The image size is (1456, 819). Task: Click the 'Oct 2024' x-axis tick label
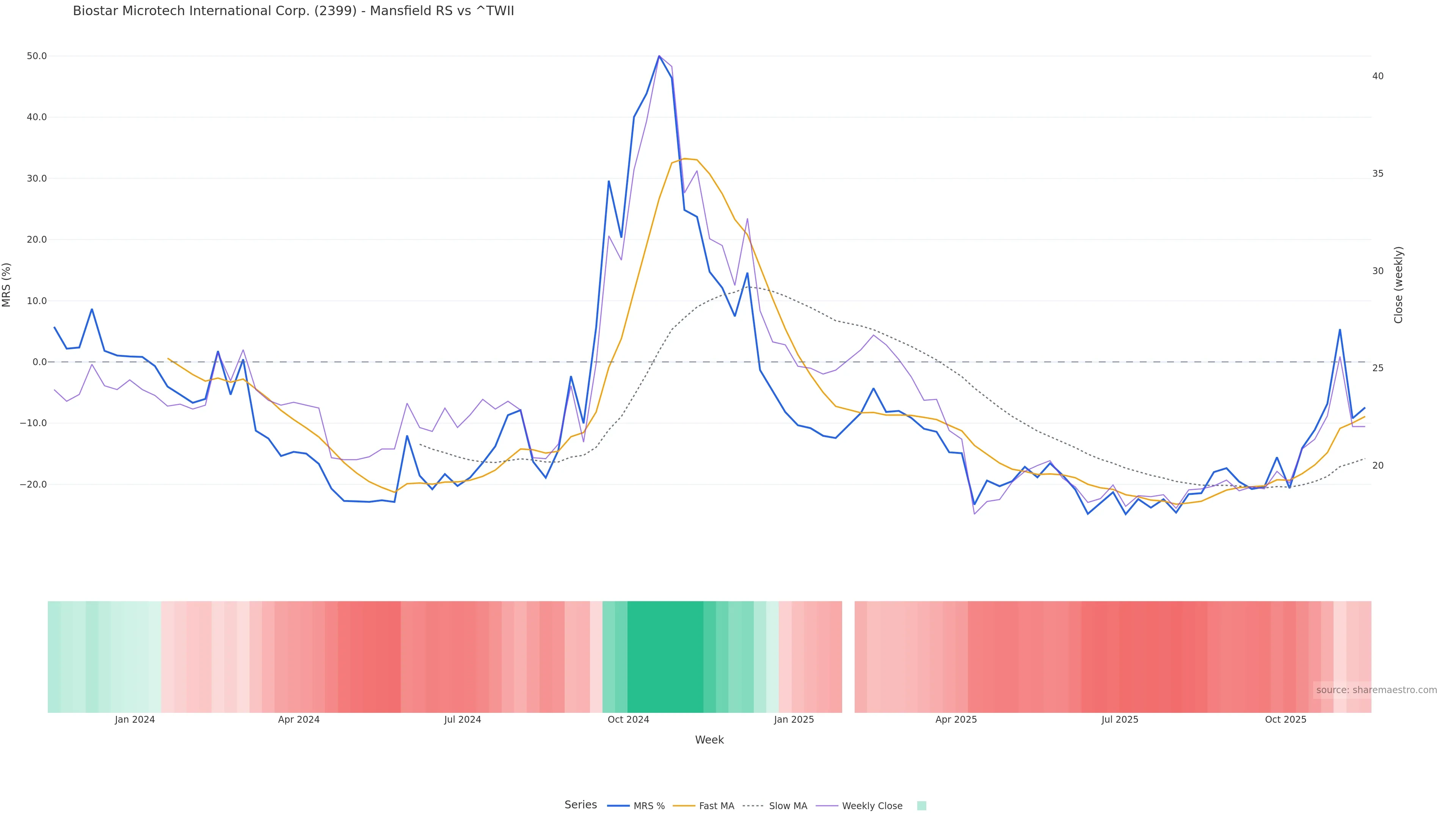[628, 720]
